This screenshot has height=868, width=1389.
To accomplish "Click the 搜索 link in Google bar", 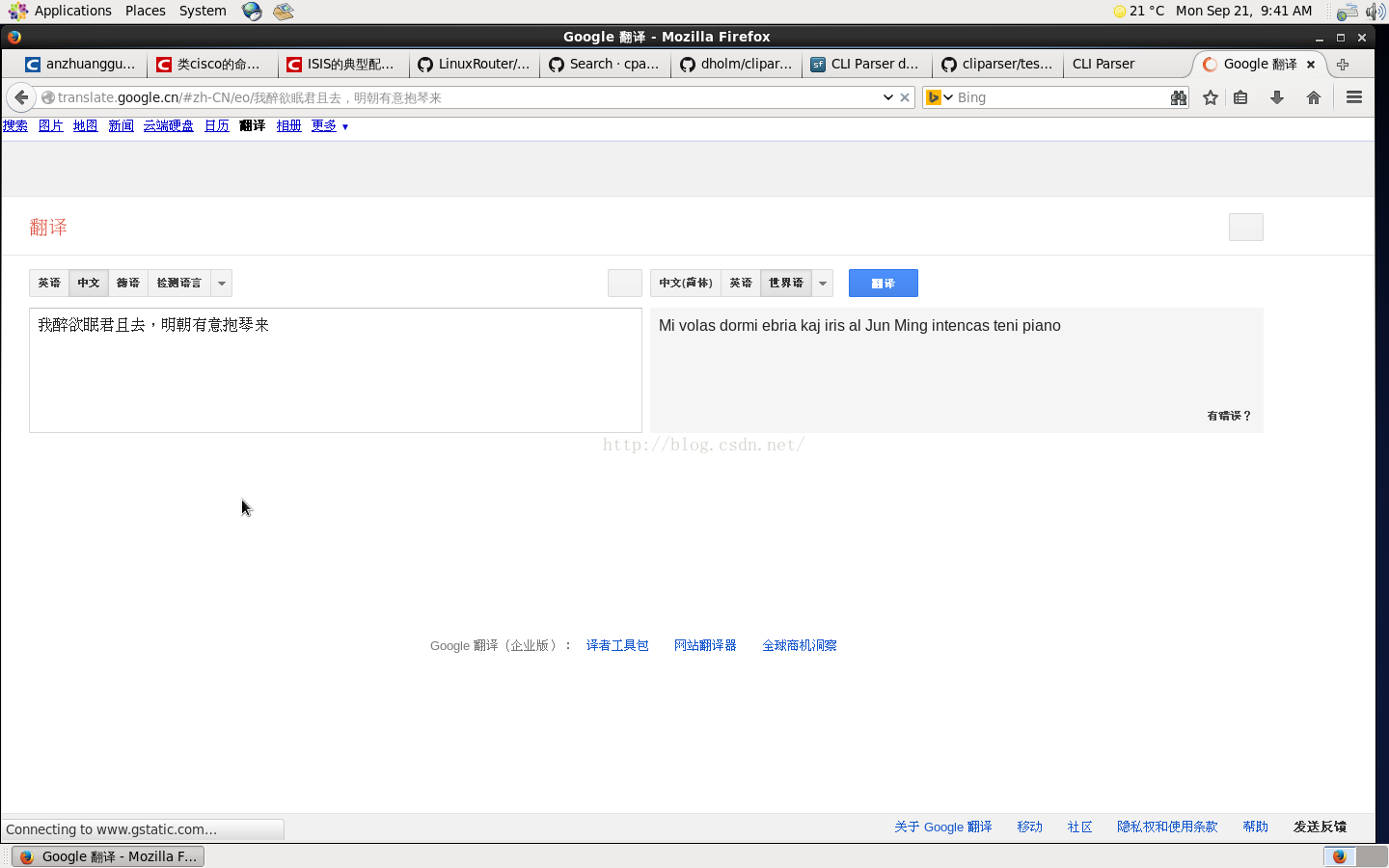I will [15, 125].
